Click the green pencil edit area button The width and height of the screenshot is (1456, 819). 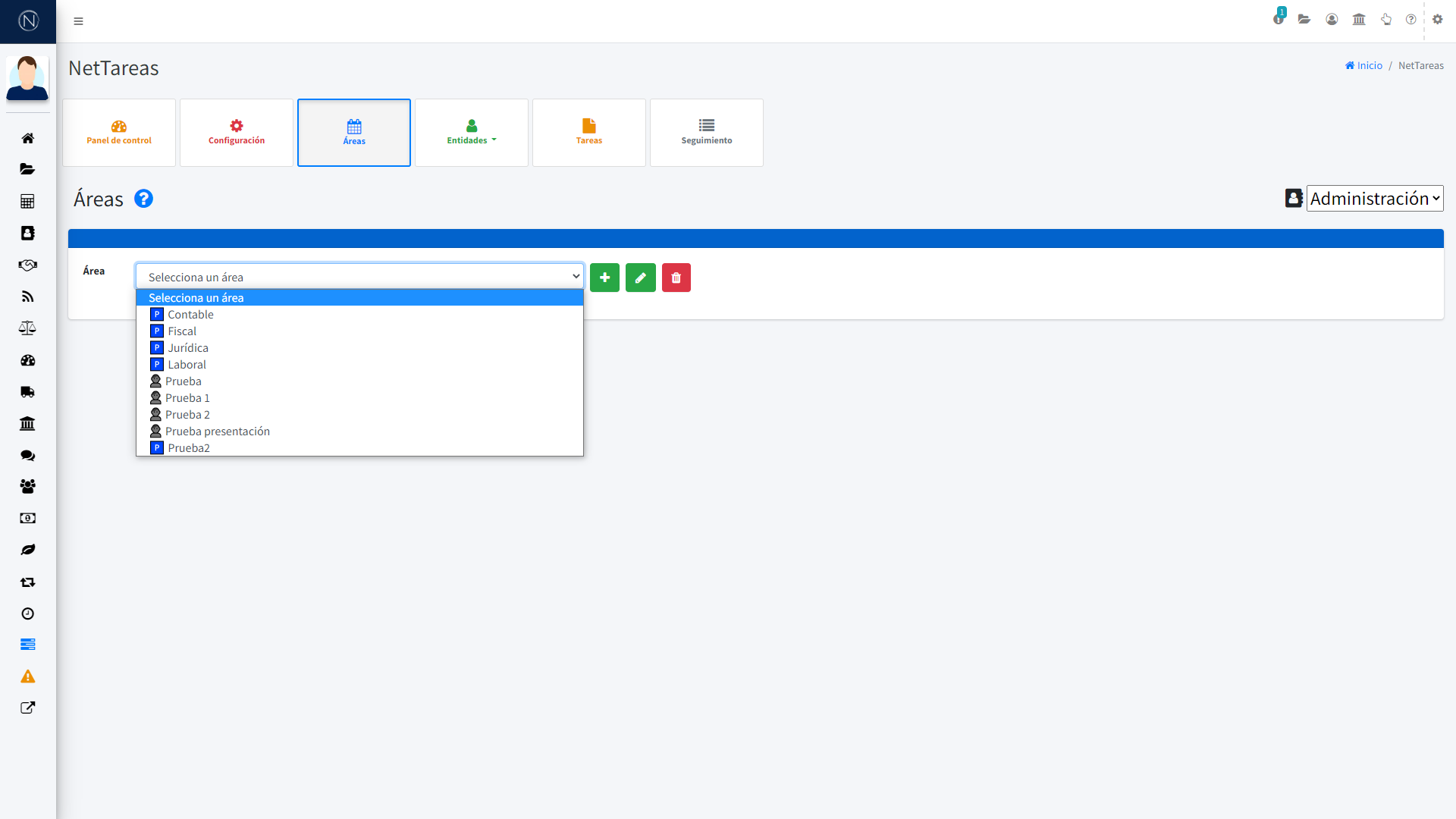(641, 278)
